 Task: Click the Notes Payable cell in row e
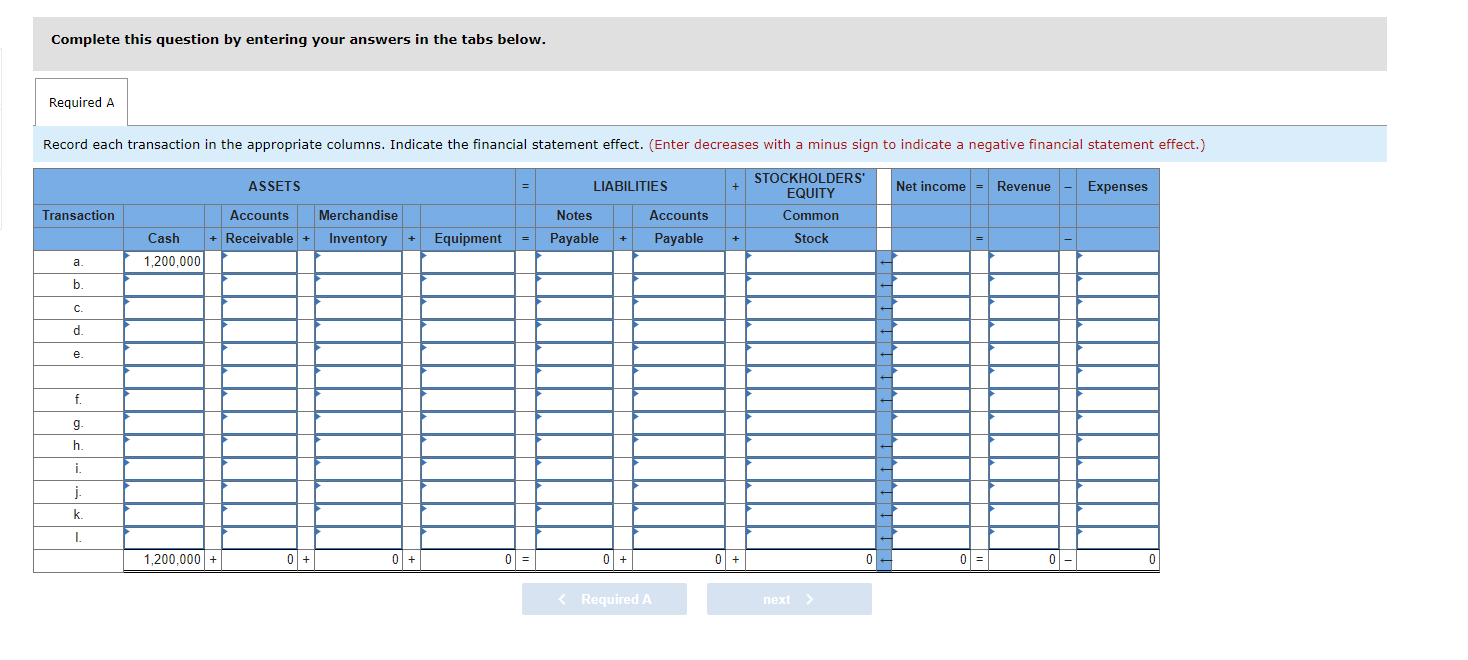[575, 353]
